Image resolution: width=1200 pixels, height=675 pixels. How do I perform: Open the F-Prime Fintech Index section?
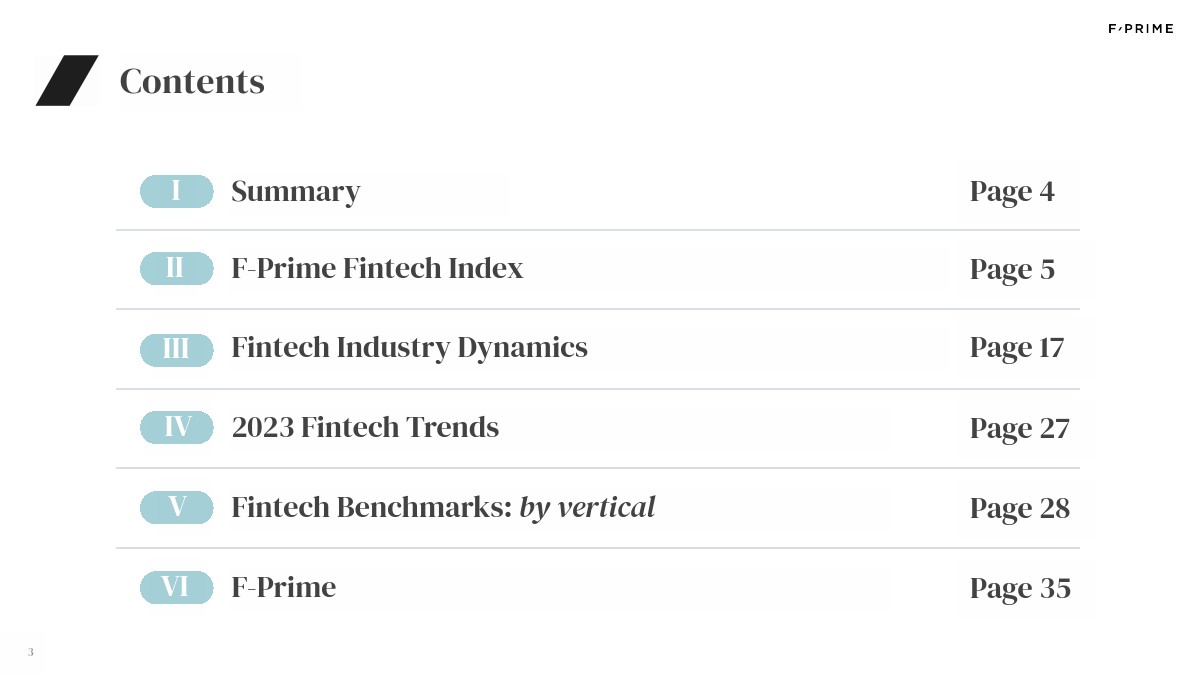click(x=377, y=268)
